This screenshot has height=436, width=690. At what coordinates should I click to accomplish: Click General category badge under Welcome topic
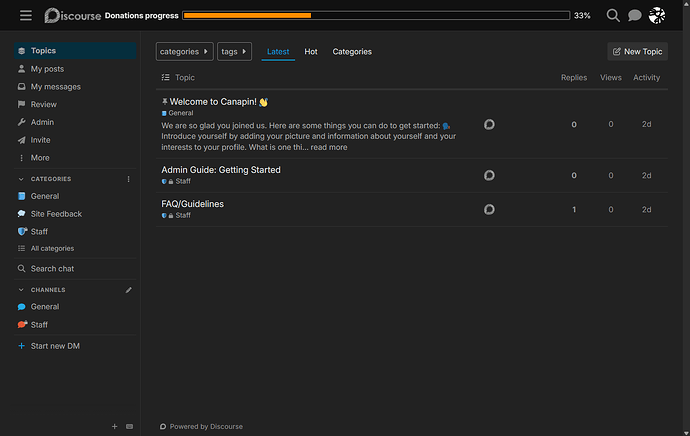tap(177, 113)
